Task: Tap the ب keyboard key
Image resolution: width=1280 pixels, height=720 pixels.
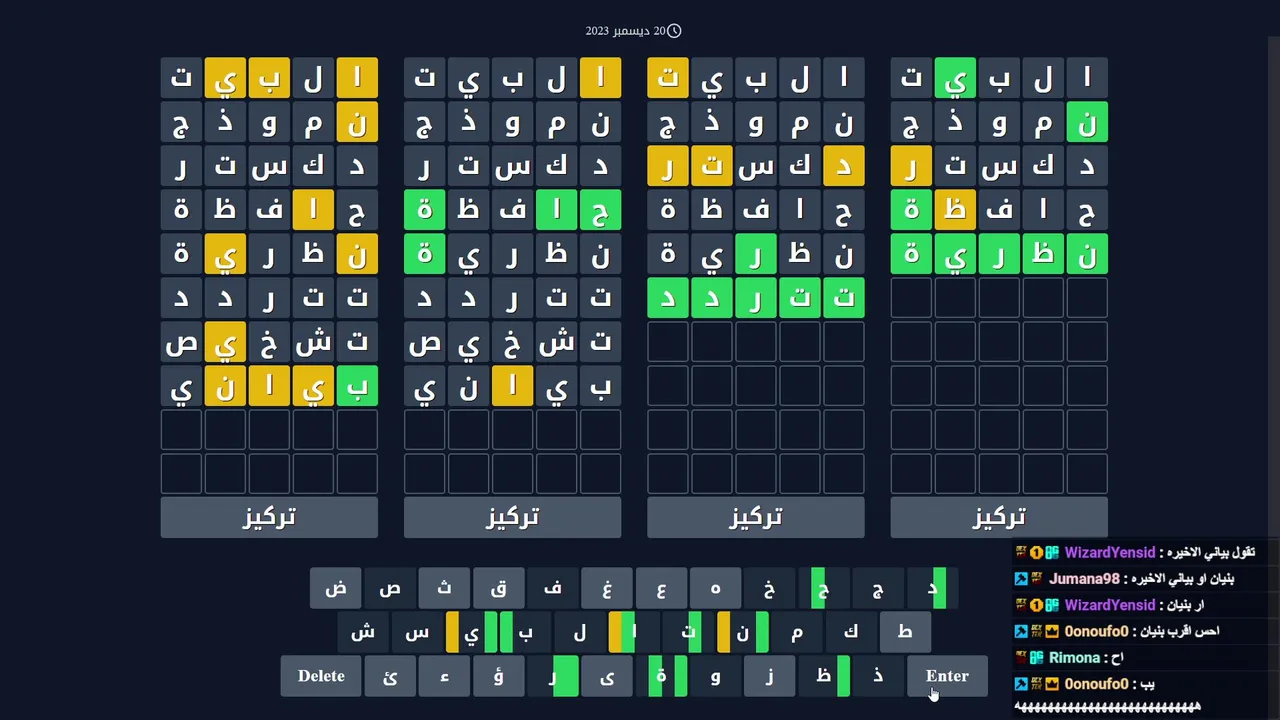Action: pos(525,632)
